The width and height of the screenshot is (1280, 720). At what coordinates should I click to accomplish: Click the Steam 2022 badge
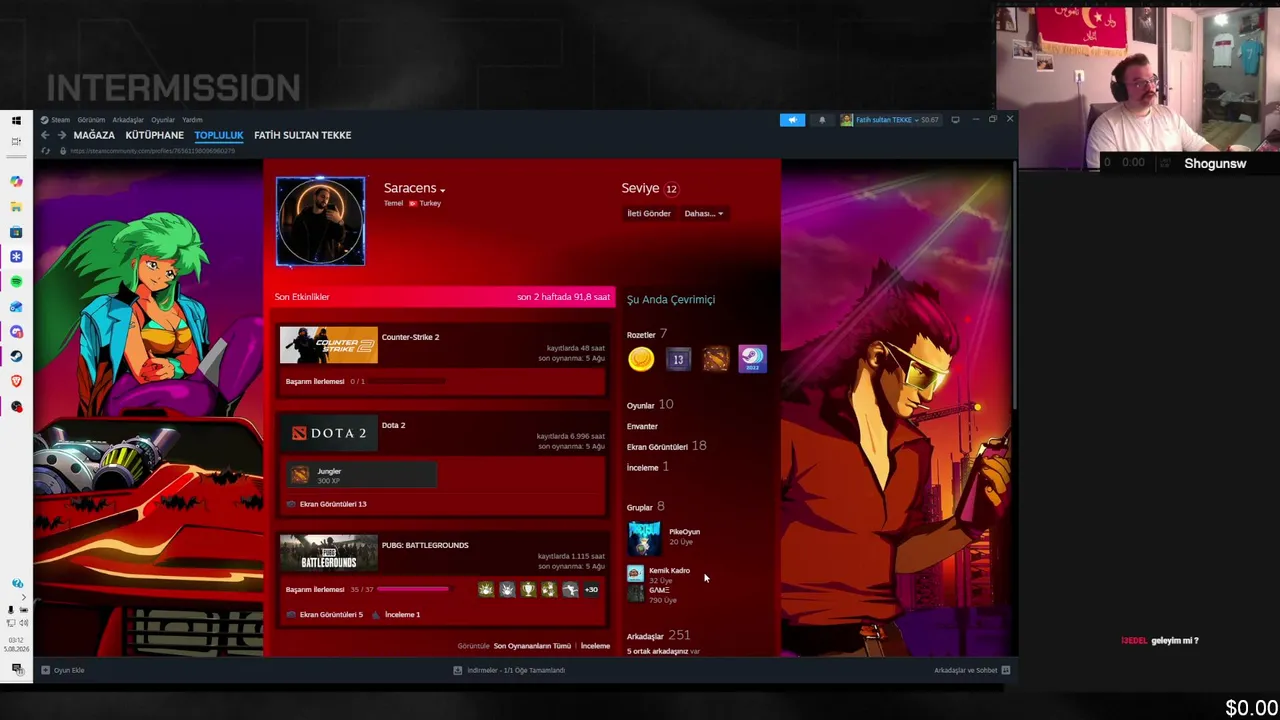[x=752, y=359]
